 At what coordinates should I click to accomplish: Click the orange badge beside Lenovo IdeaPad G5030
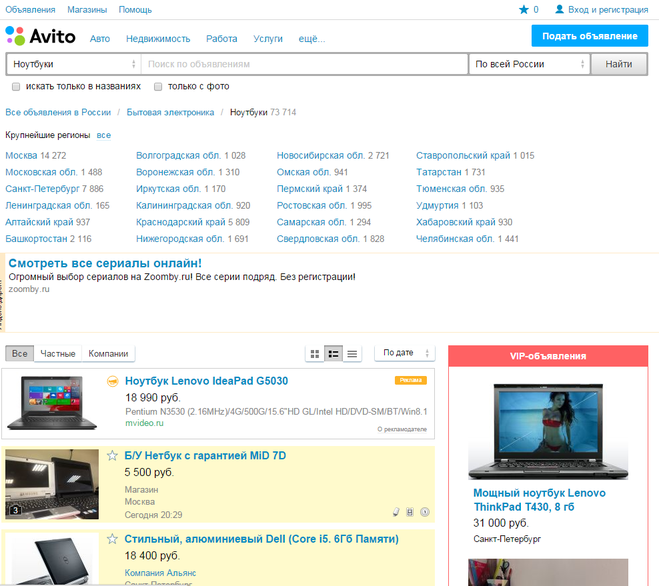(x=113, y=381)
